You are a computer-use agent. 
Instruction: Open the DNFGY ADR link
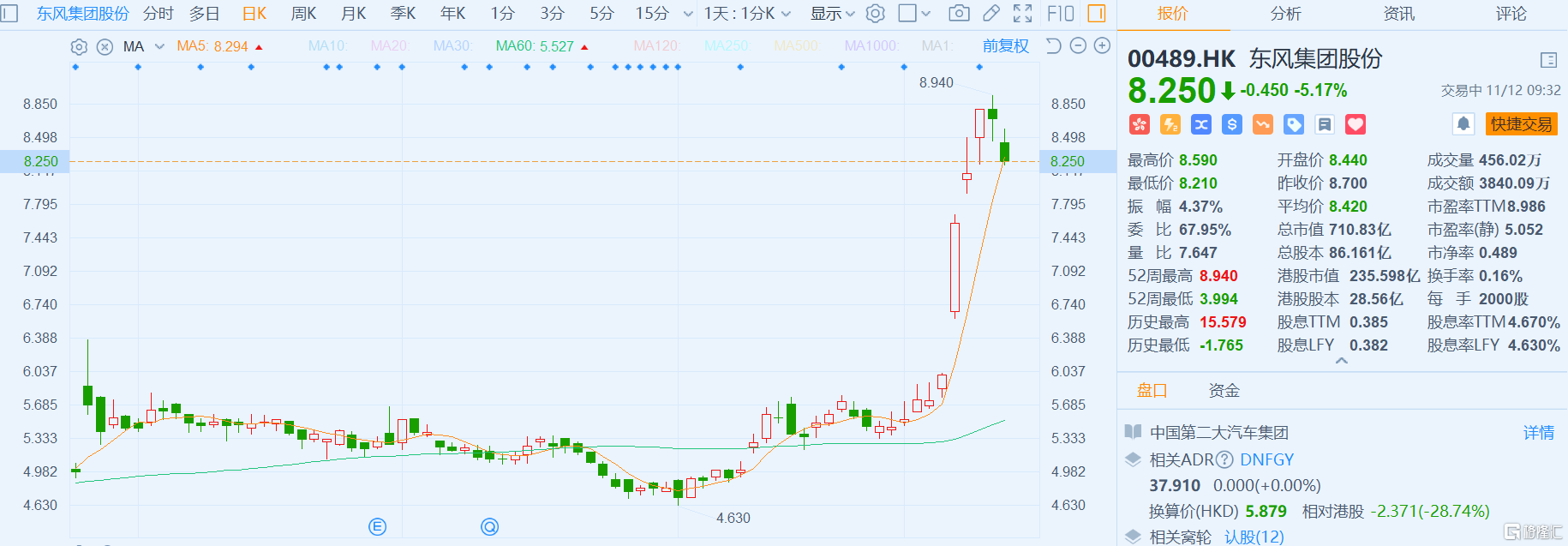(1267, 459)
